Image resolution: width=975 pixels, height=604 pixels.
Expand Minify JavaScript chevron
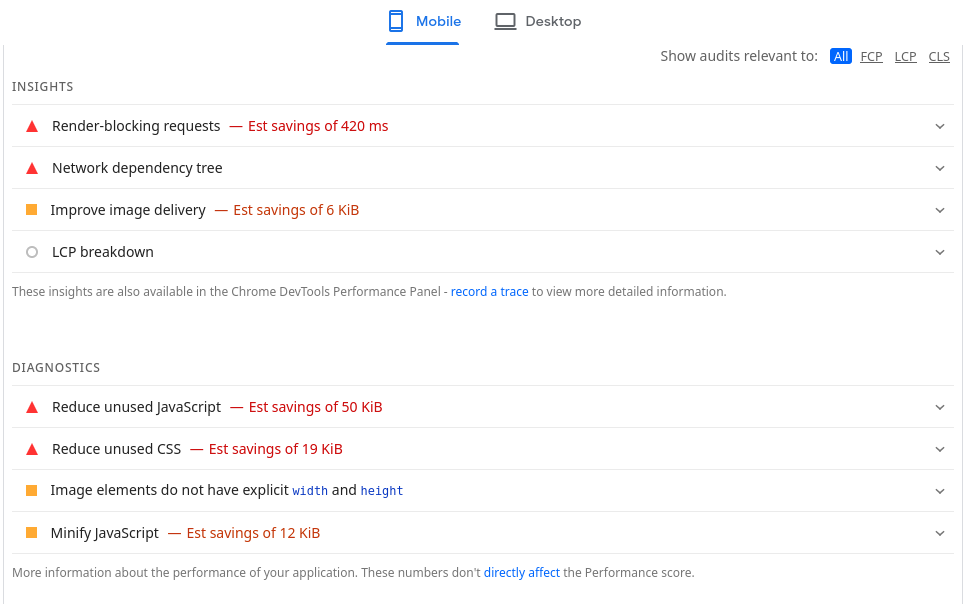point(940,533)
